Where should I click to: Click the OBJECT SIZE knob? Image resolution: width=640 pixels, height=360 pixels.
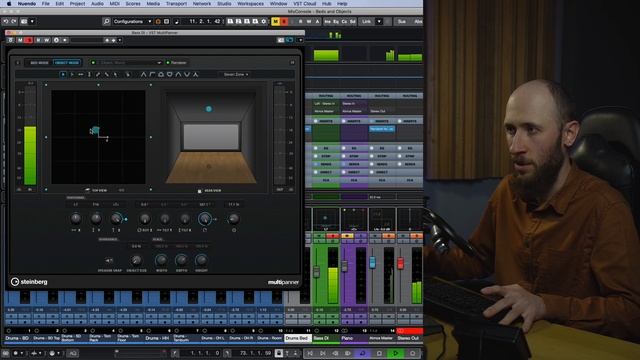[136, 260]
